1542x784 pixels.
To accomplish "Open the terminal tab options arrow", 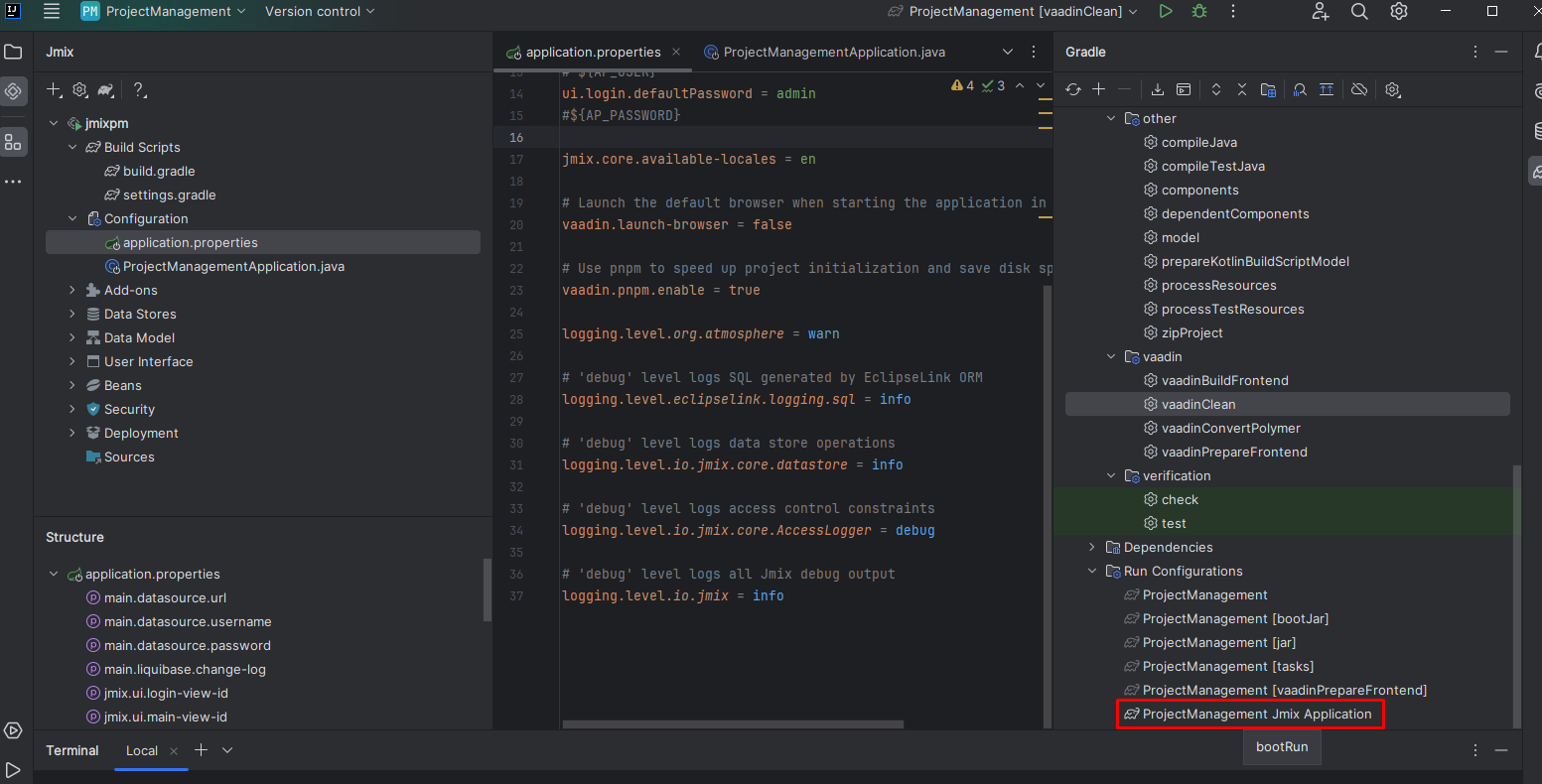I will click(227, 750).
